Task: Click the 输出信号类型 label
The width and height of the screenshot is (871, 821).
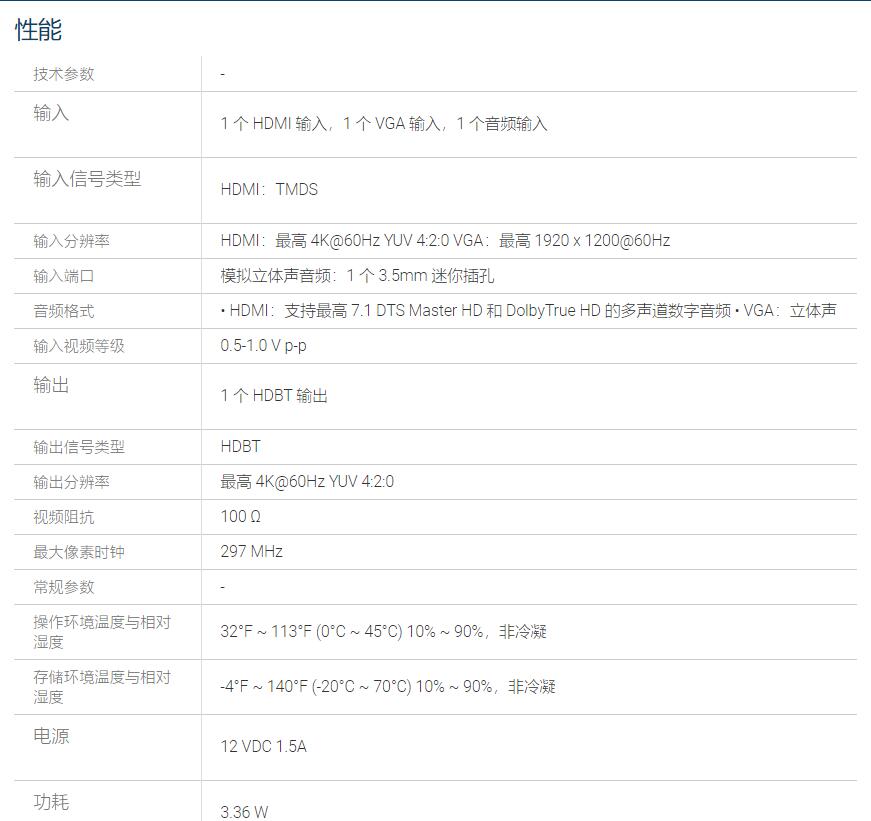Action: (79, 447)
